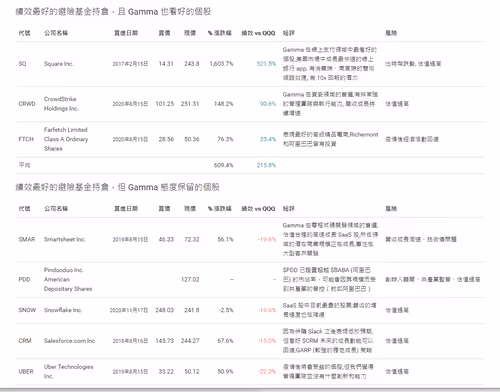Select the FTCH ticker cell

[x=26, y=139]
